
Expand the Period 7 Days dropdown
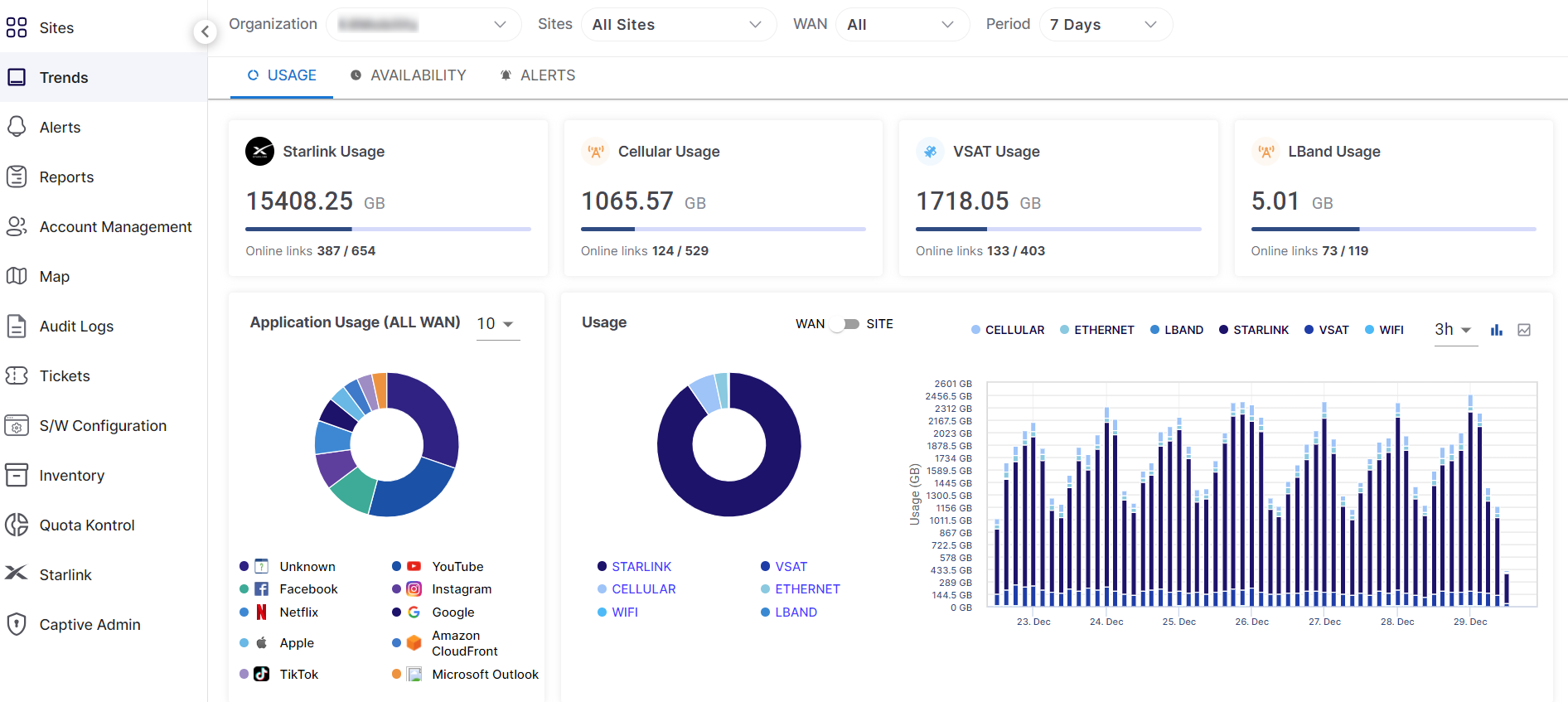tap(1105, 25)
